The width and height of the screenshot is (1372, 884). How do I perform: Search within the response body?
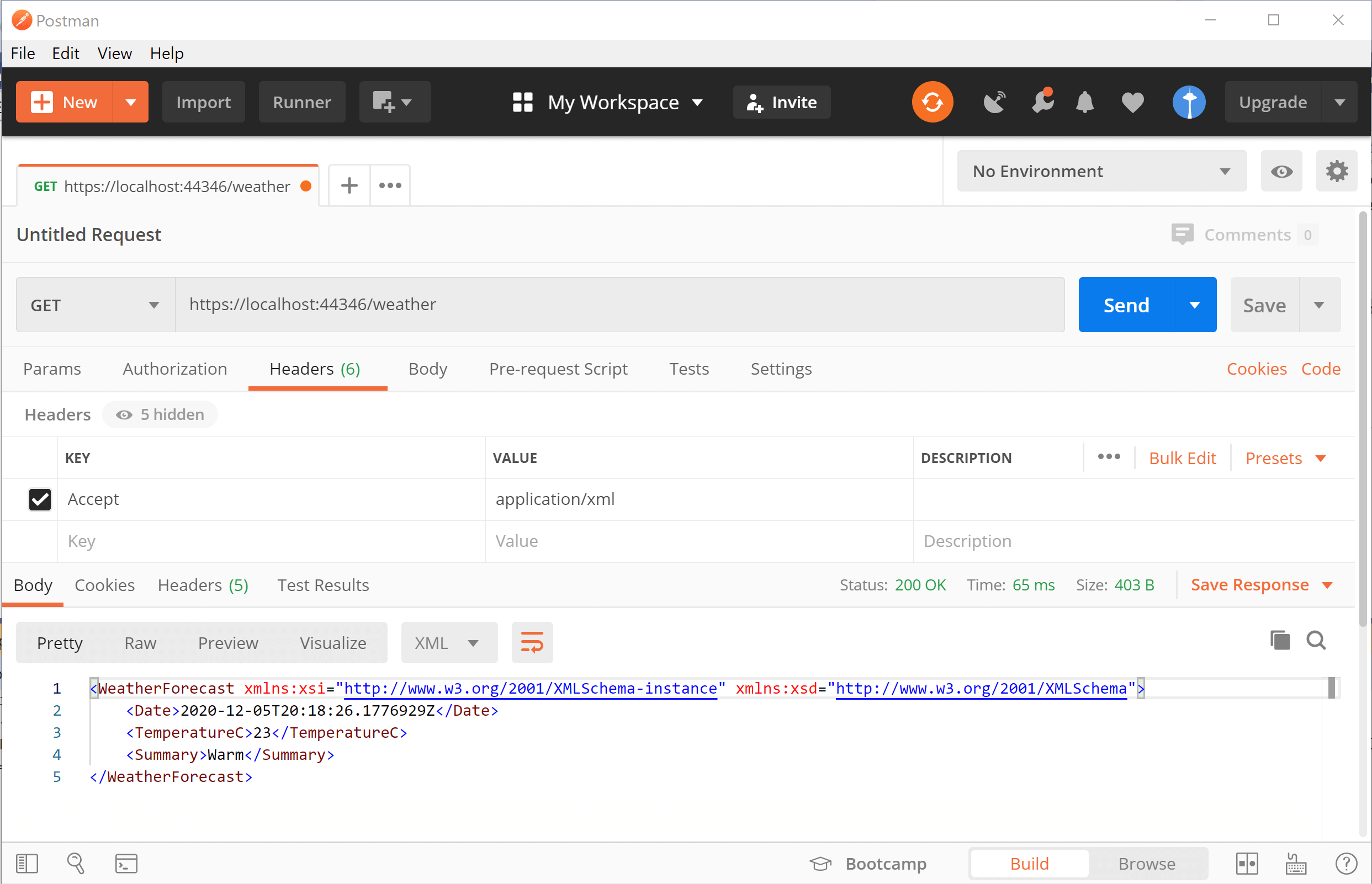coord(1316,640)
